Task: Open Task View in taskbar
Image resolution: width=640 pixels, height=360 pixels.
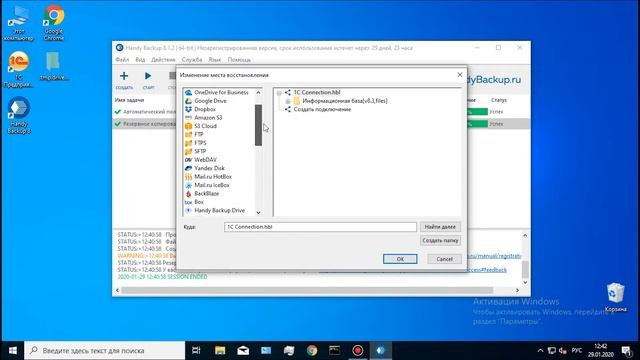Action: [x=196, y=350]
